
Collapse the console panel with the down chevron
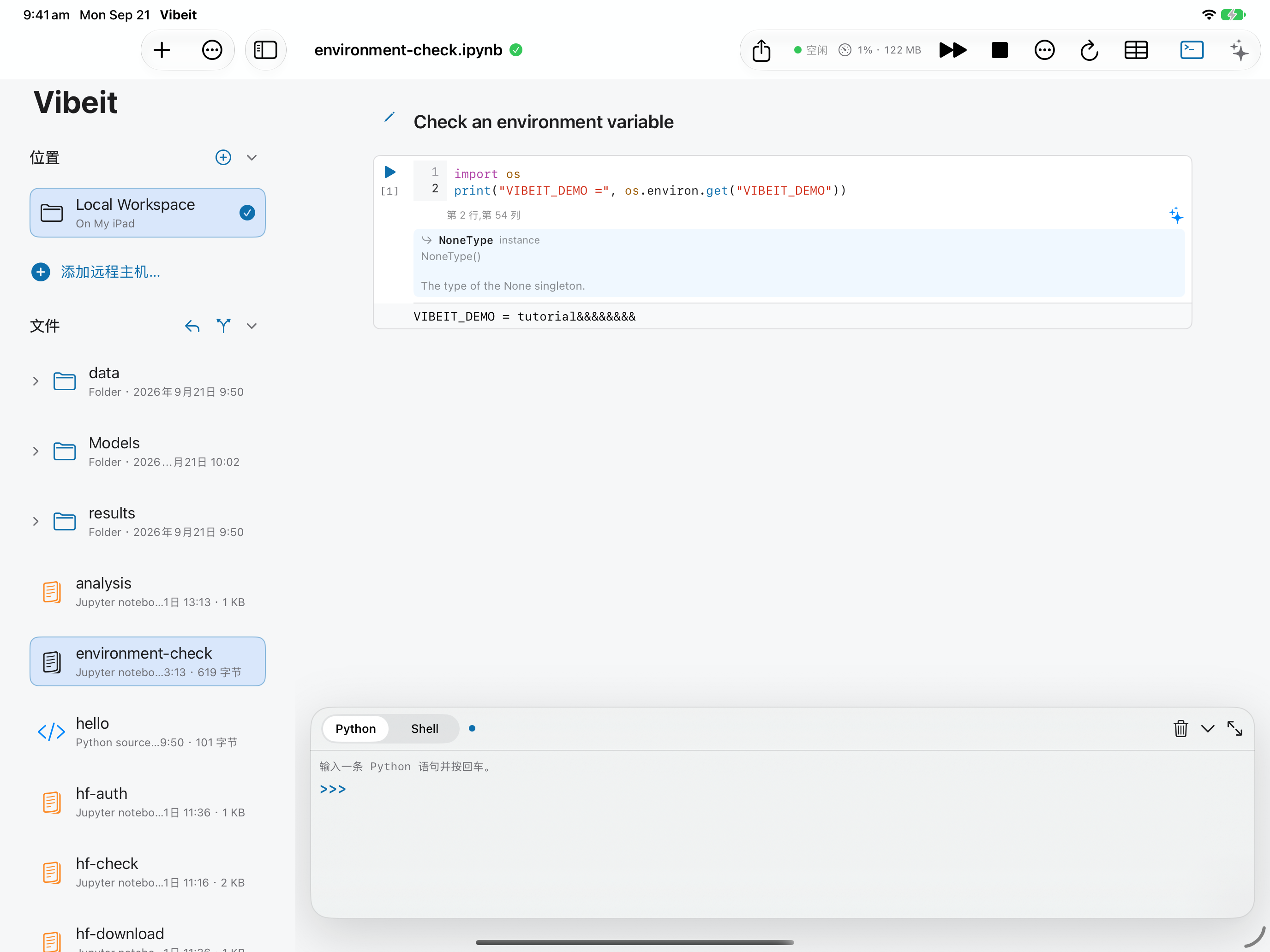click(x=1207, y=729)
